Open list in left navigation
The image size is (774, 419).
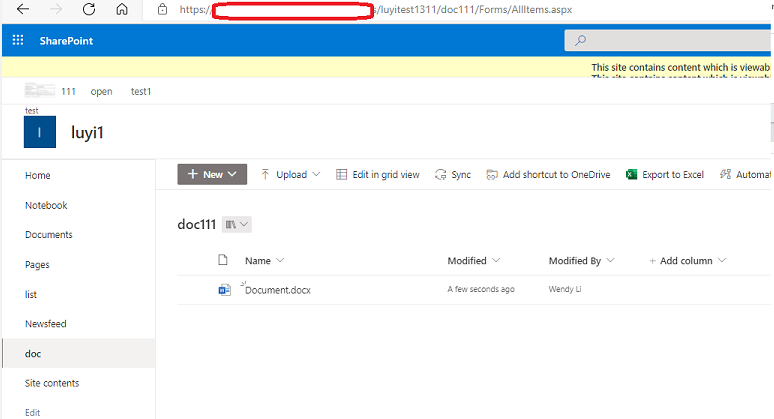(x=31, y=295)
